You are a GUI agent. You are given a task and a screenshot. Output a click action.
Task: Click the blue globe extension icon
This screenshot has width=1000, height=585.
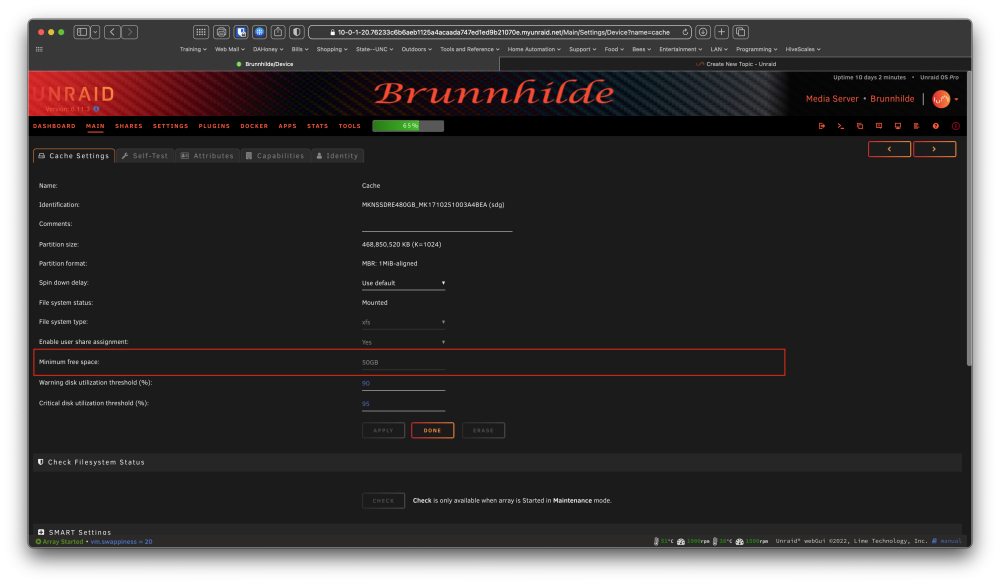(x=260, y=32)
